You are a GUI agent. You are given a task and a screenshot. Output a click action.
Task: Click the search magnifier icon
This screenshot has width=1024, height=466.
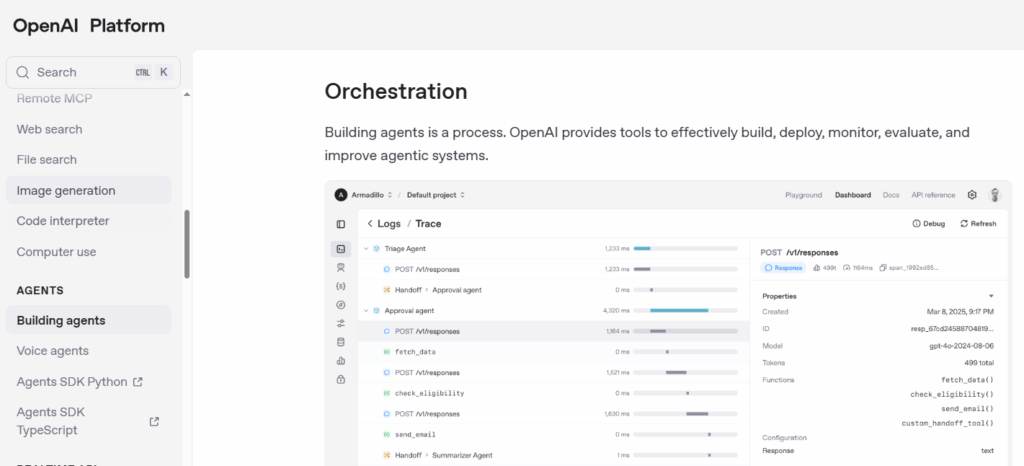(22, 72)
